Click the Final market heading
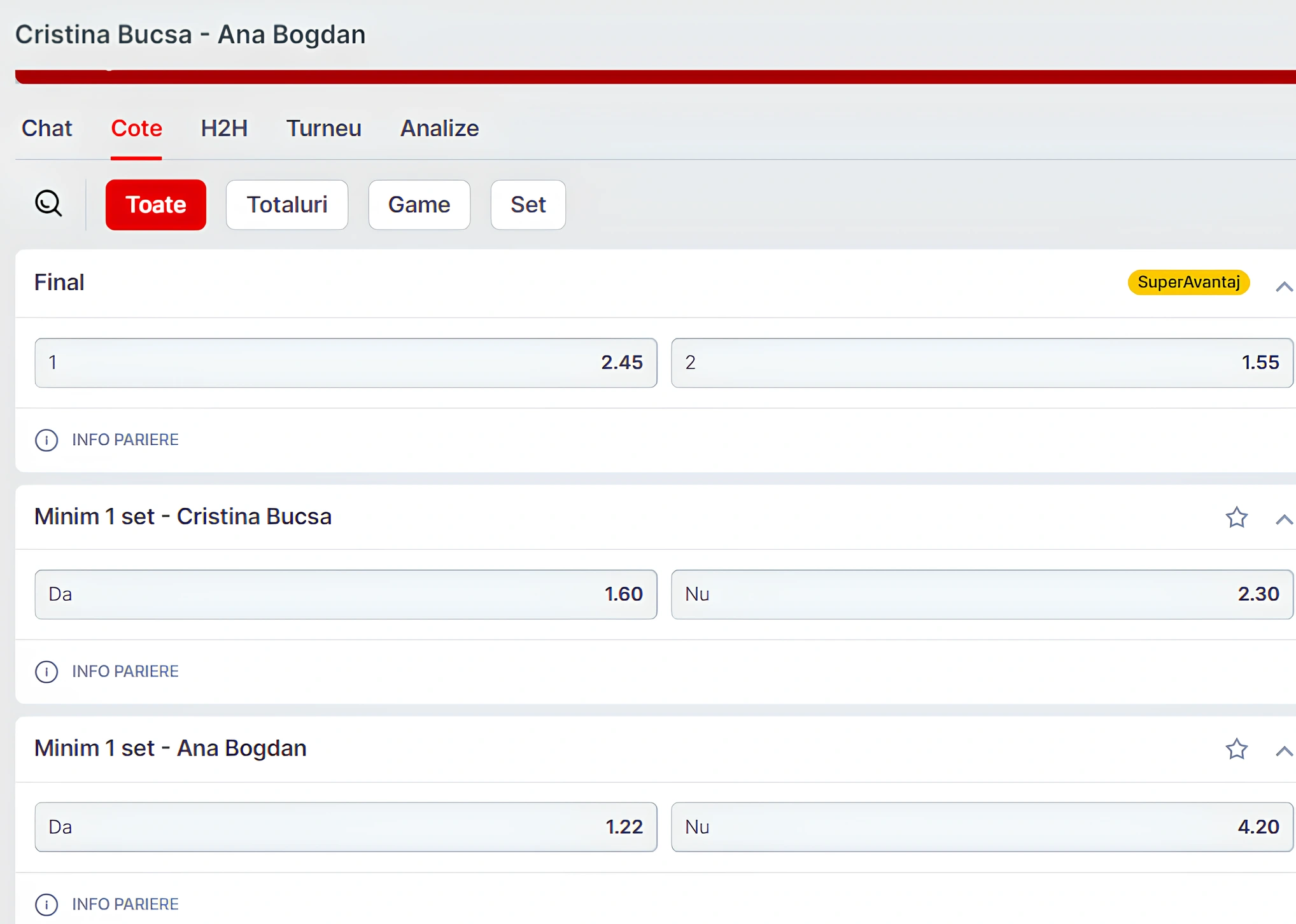 (x=59, y=283)
